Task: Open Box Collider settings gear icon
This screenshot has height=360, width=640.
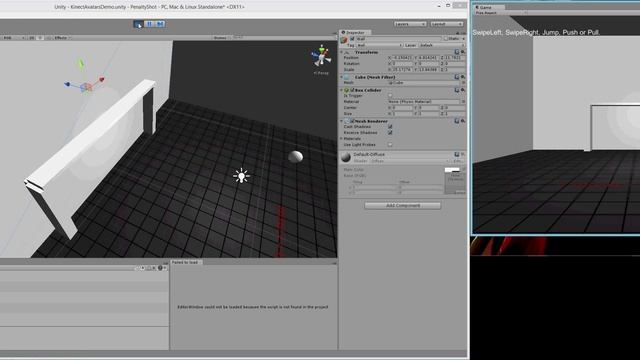Action: [x=463, y=90]
